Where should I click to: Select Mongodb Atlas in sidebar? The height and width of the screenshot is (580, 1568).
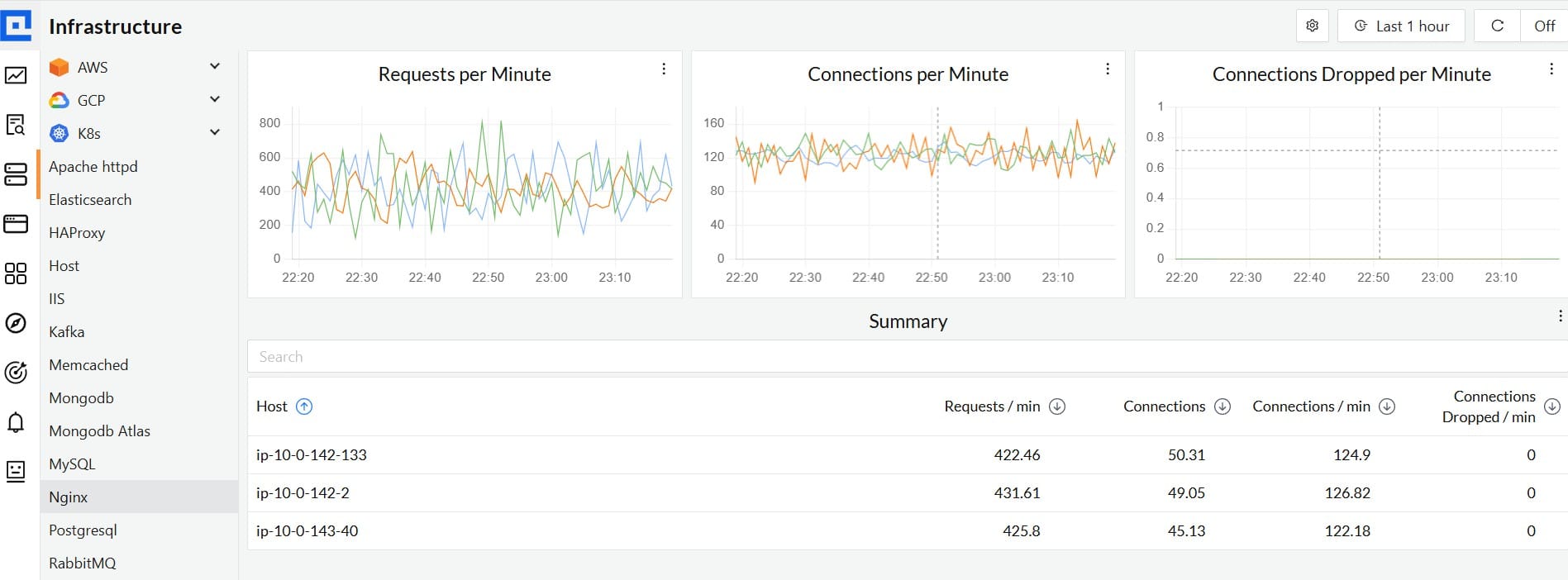[138, 430]
